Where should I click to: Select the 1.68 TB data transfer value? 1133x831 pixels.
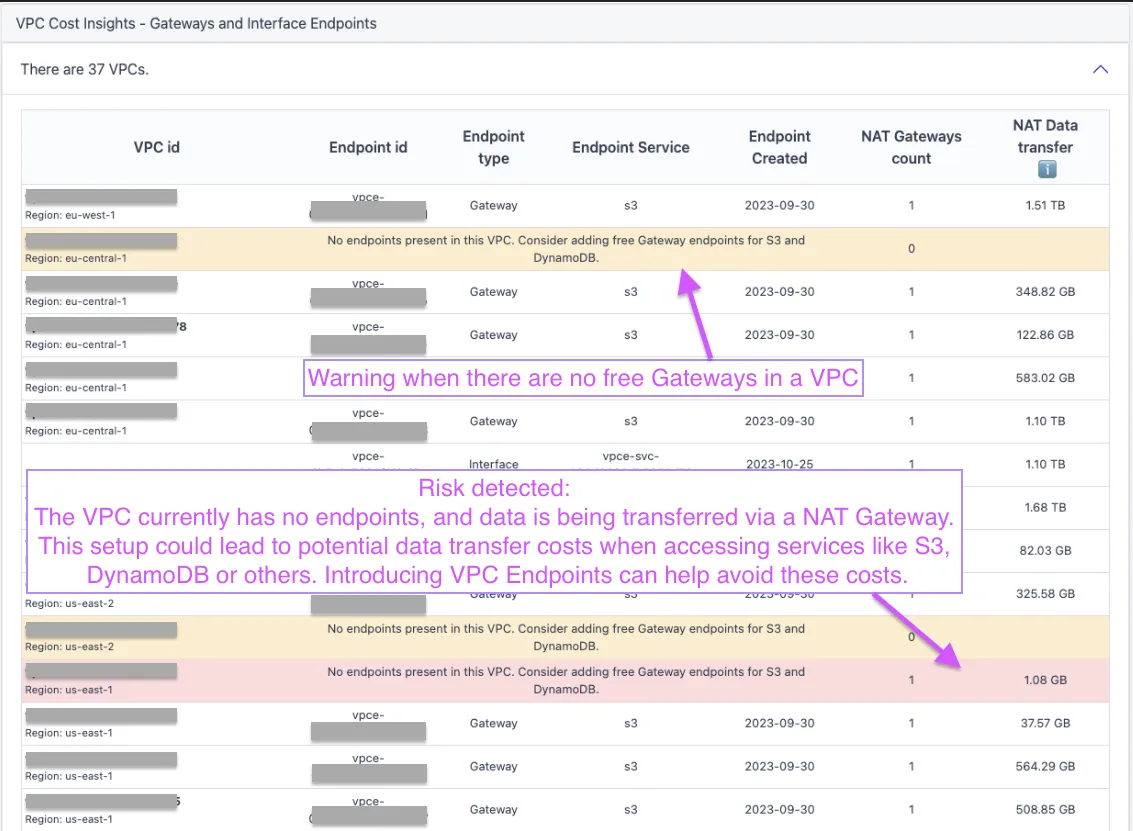pos(1046,507)
